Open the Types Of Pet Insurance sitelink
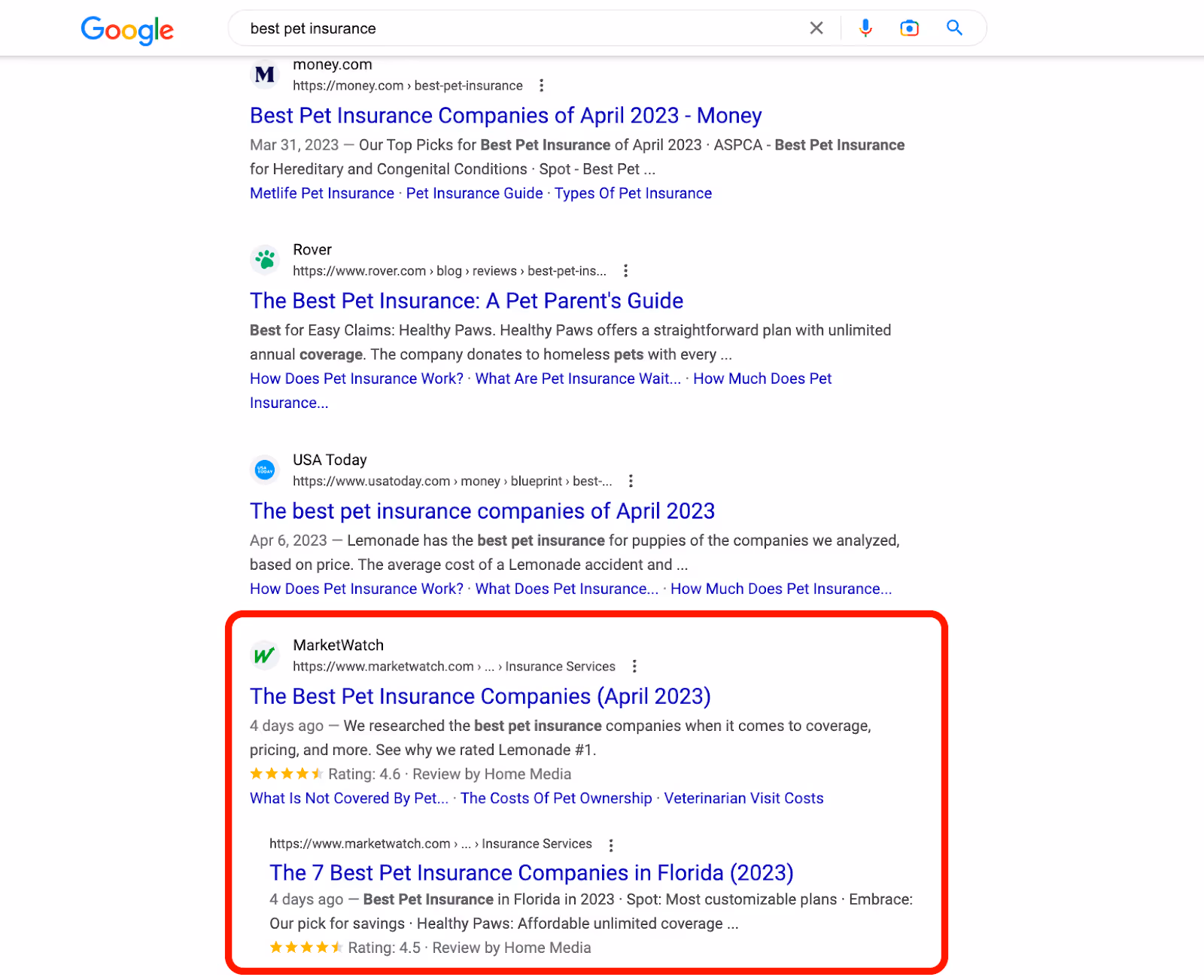The image size is (1204, 980). tap(633, 193)
